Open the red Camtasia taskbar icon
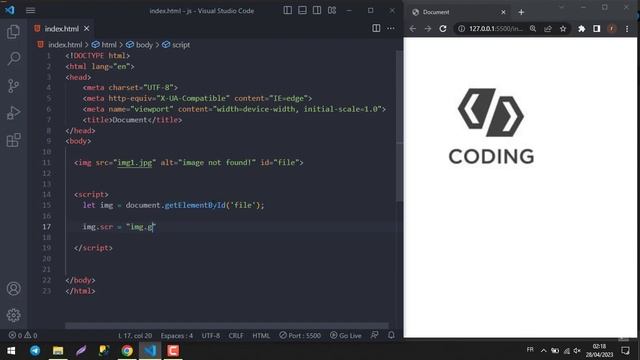This screenshot has width=640, height=360. click(173, 351)
